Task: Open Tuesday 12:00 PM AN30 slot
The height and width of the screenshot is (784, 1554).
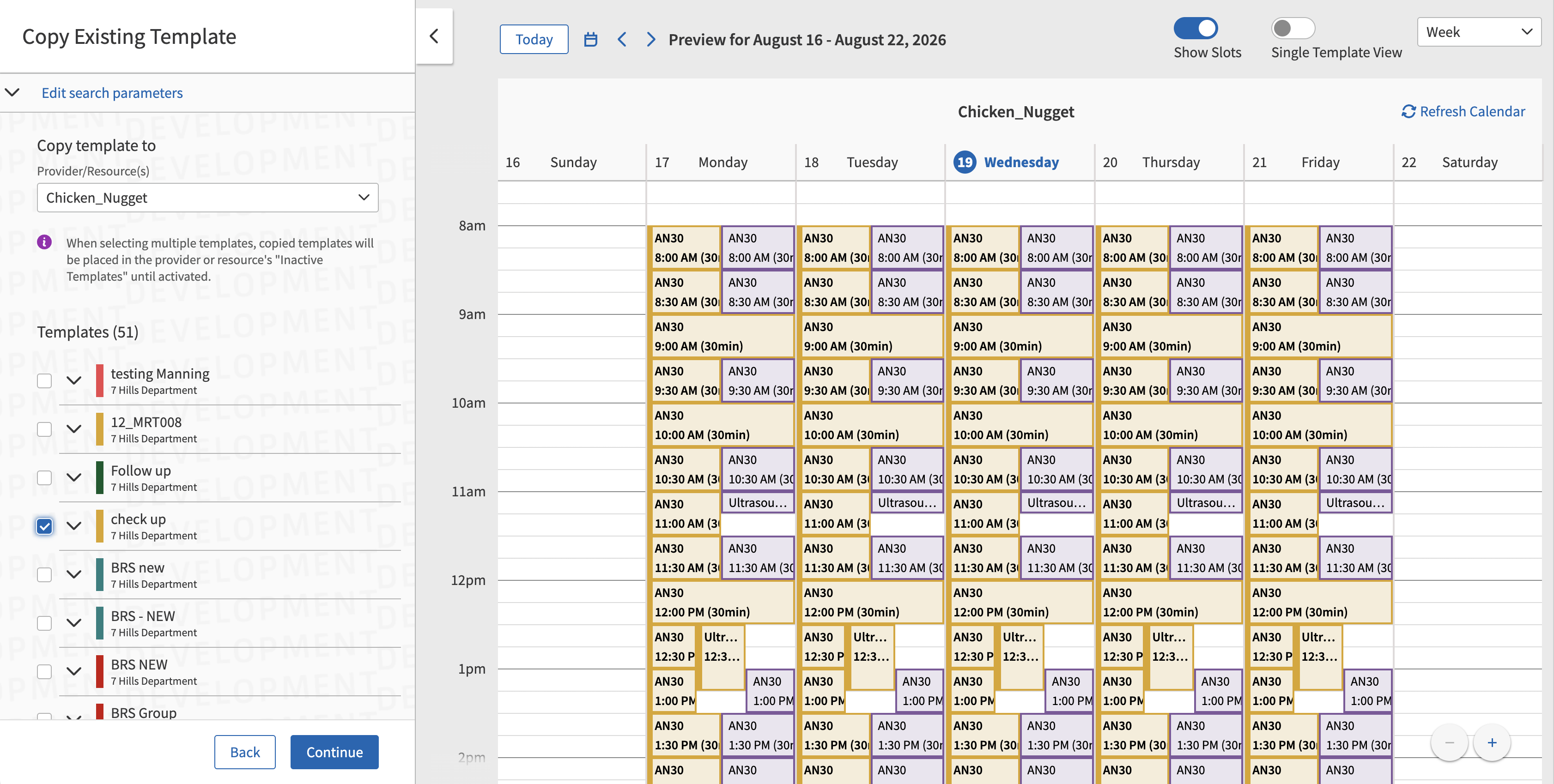Action: coord(870,603)
